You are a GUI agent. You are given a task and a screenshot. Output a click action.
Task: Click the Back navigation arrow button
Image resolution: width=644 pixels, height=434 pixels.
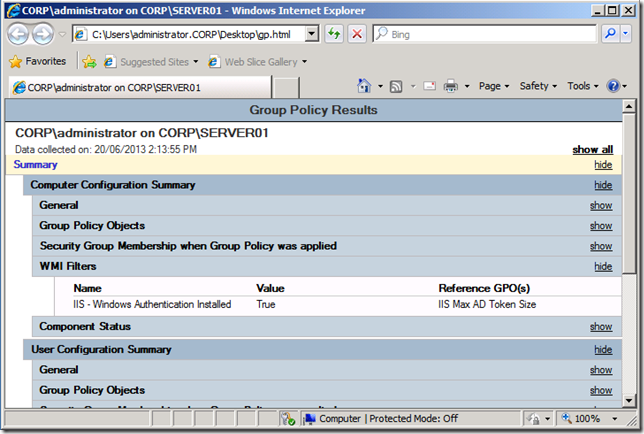coord(19,34)
